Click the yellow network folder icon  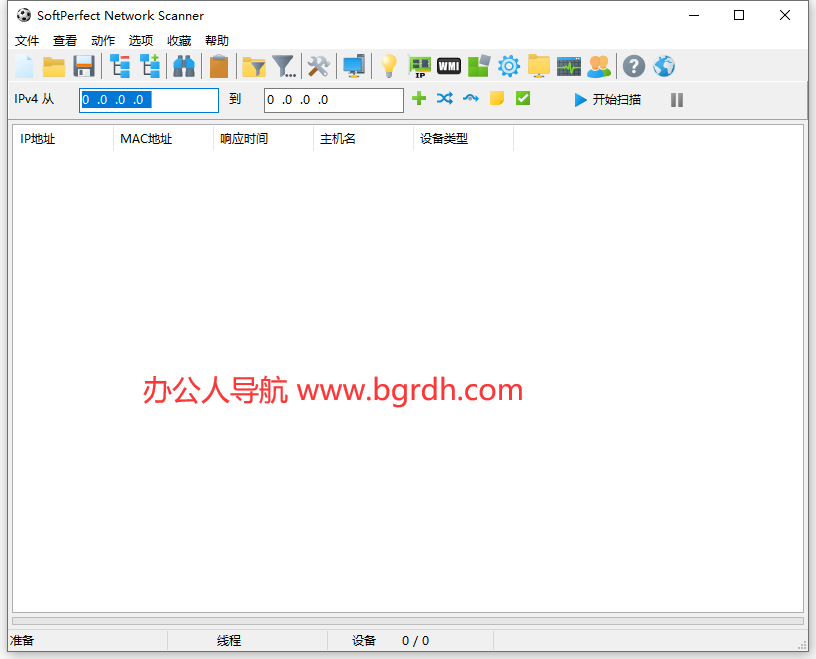click(x=539, y=66)
